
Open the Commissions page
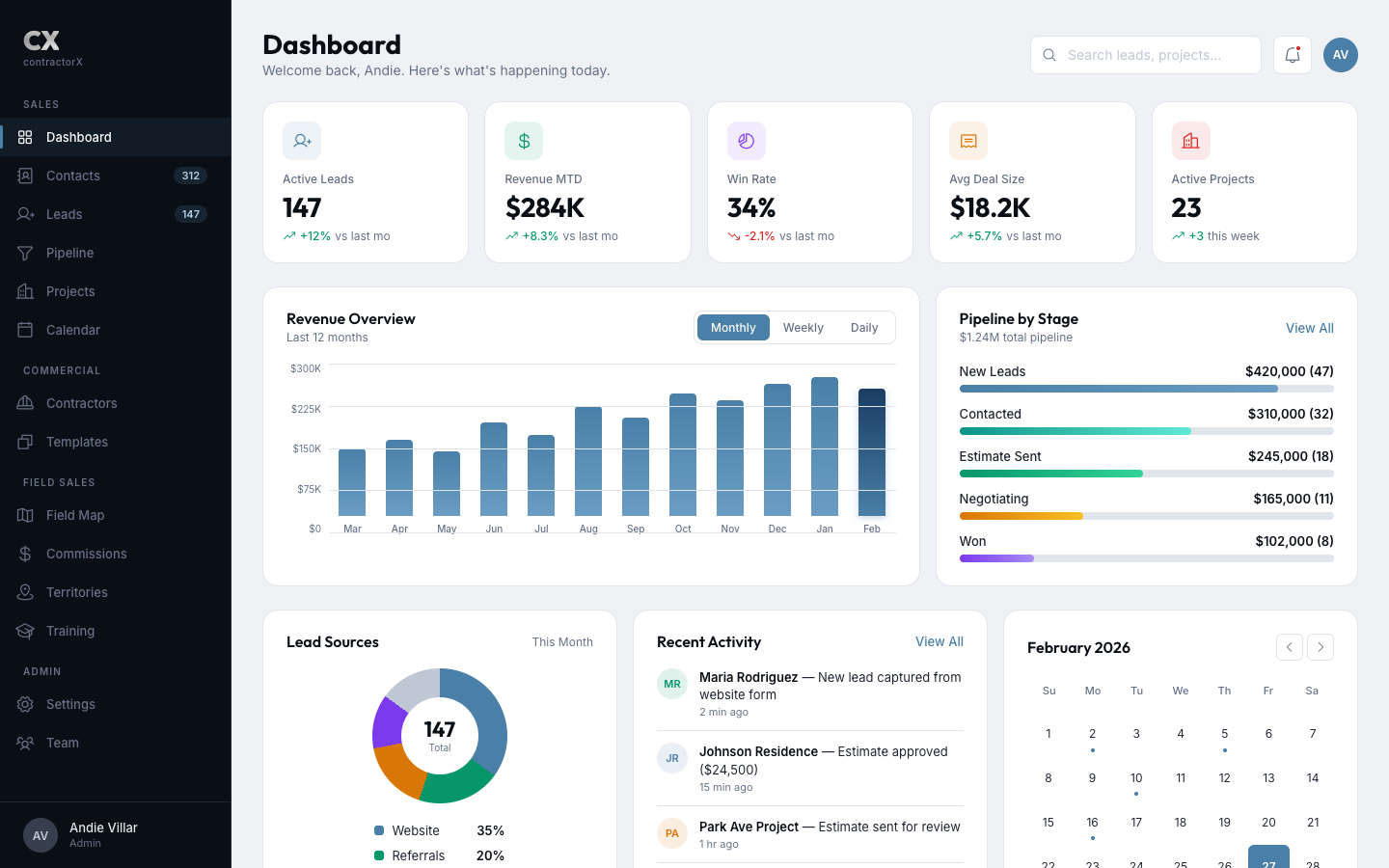point(86,554)
